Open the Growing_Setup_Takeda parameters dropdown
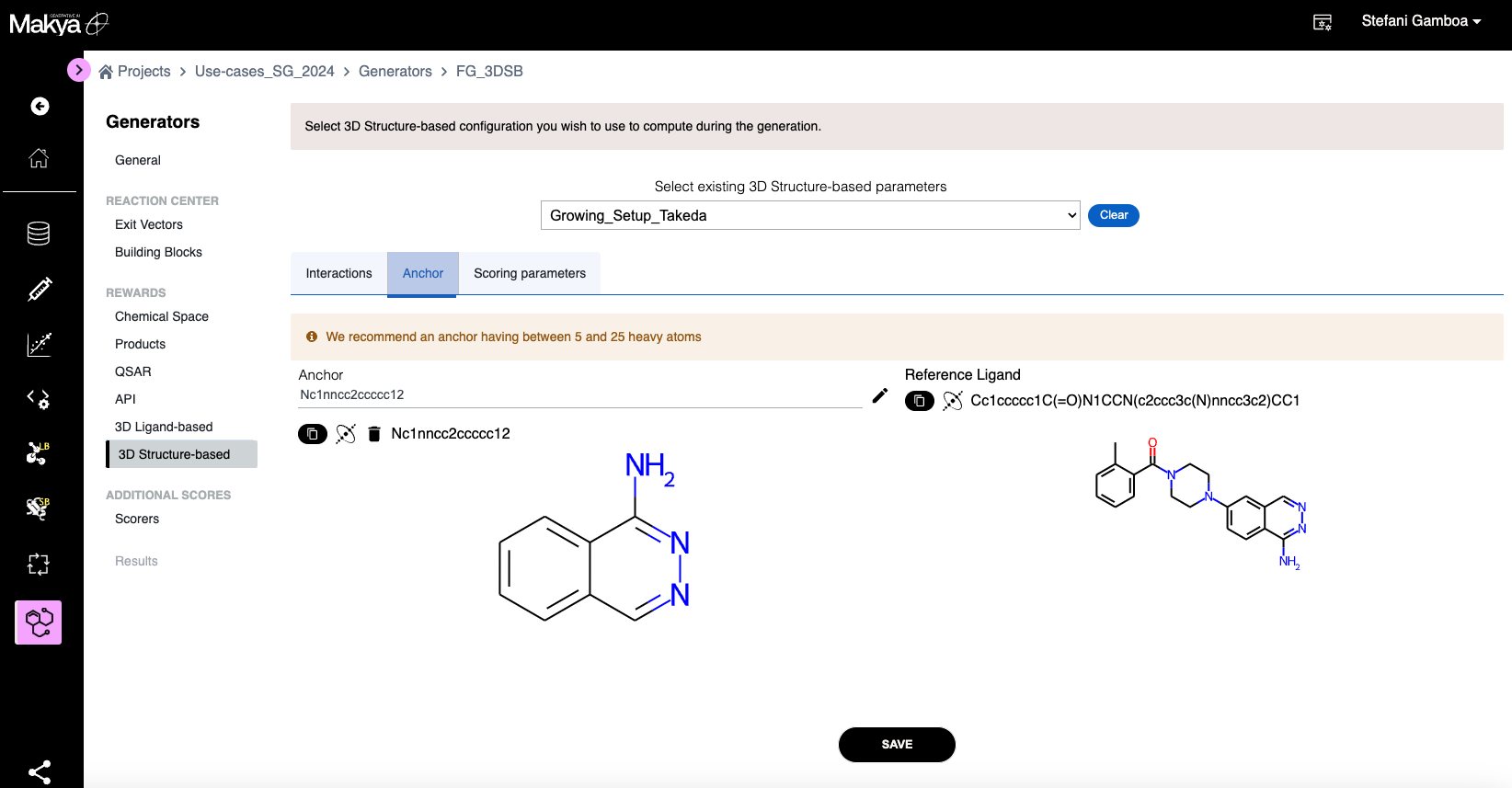 (809, 215)
